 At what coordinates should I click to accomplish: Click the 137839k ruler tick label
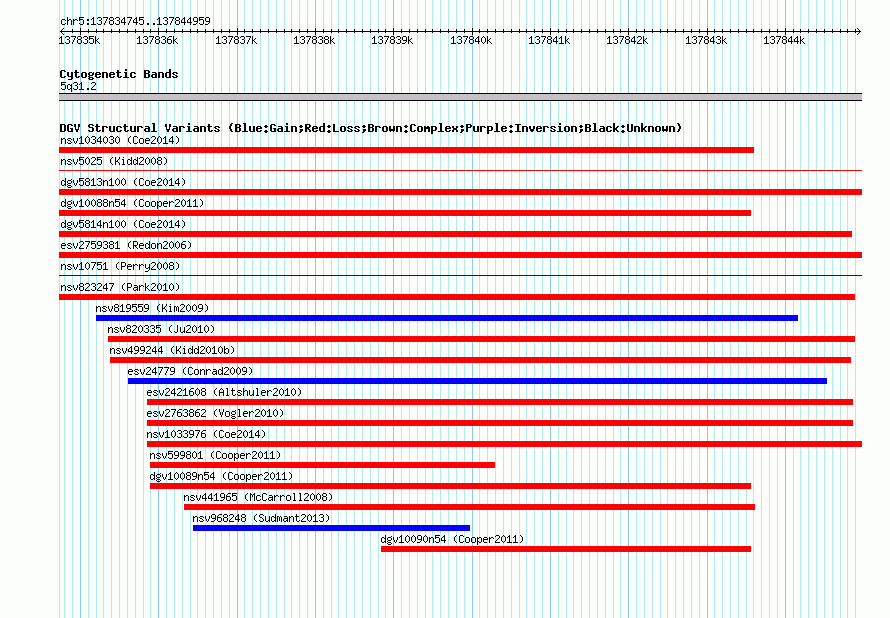[x=392, y=40]
